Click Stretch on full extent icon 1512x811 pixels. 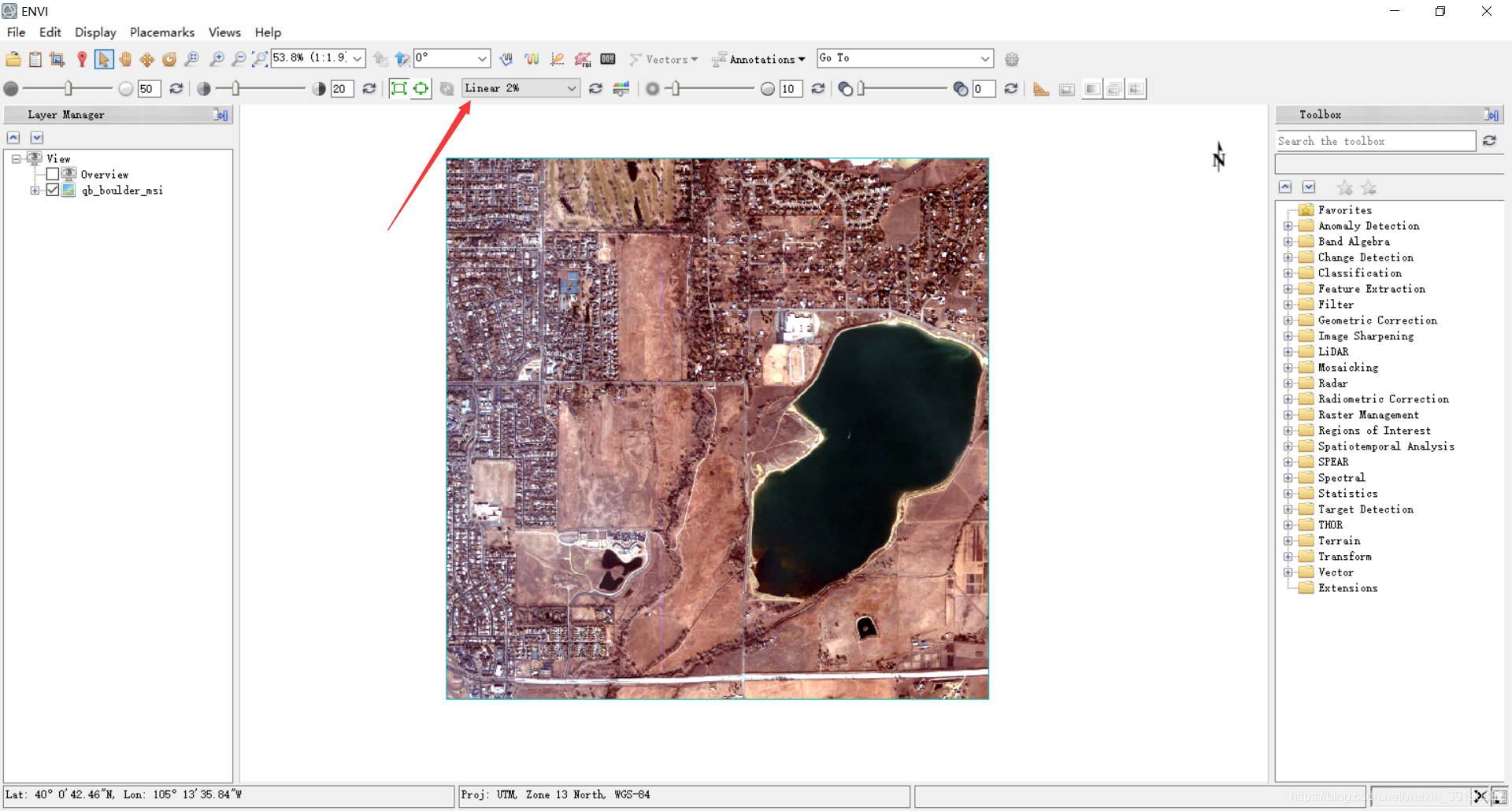coord(399,88)
